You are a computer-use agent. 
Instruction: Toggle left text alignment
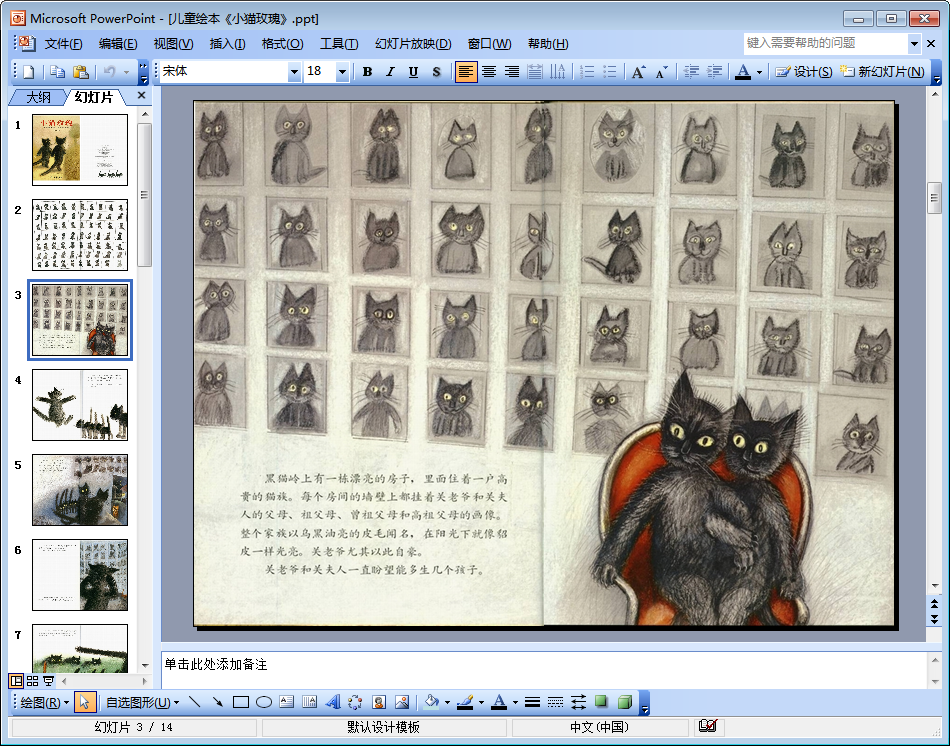coord(465,72)
